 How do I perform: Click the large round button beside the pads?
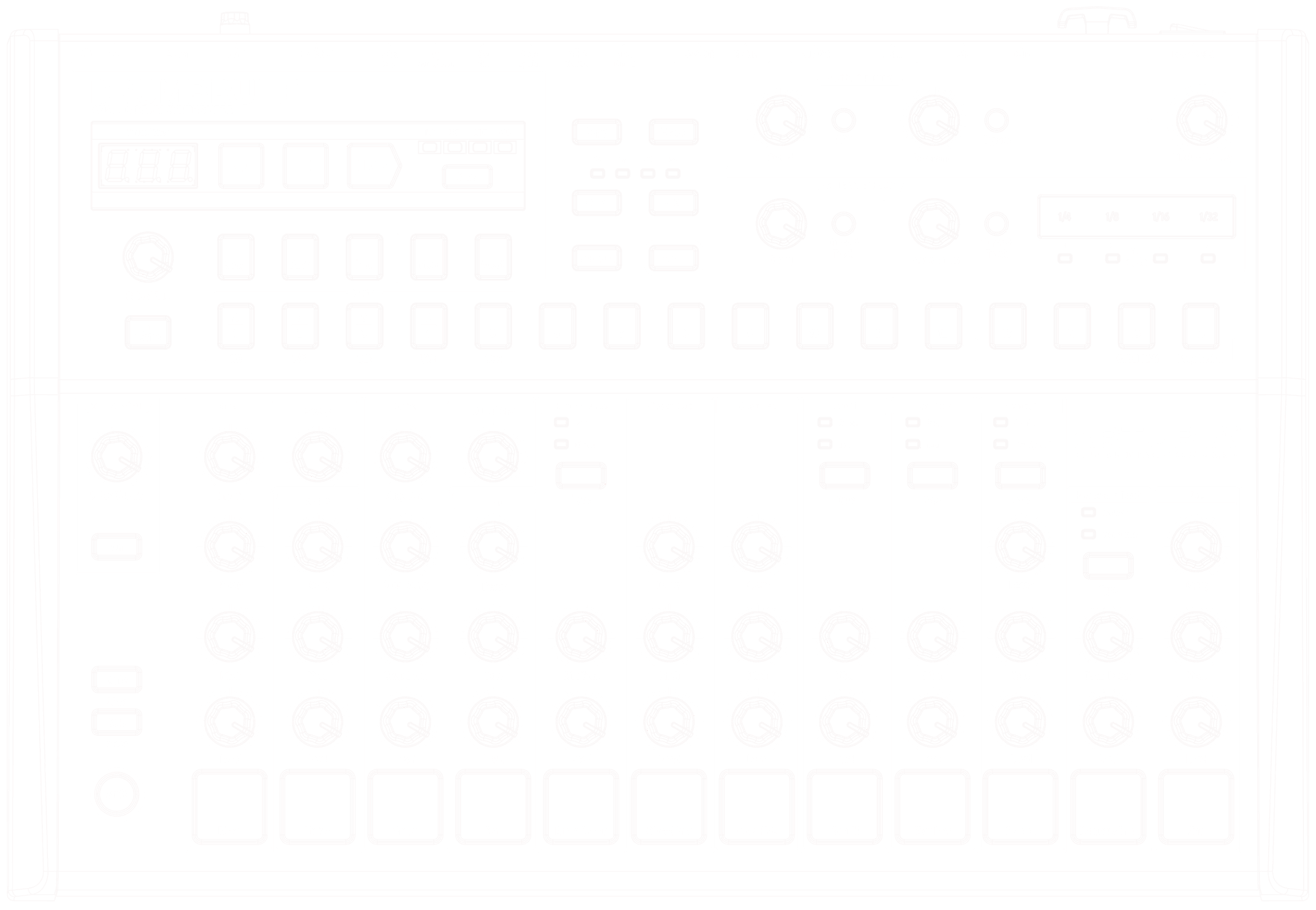pos(117,794)
